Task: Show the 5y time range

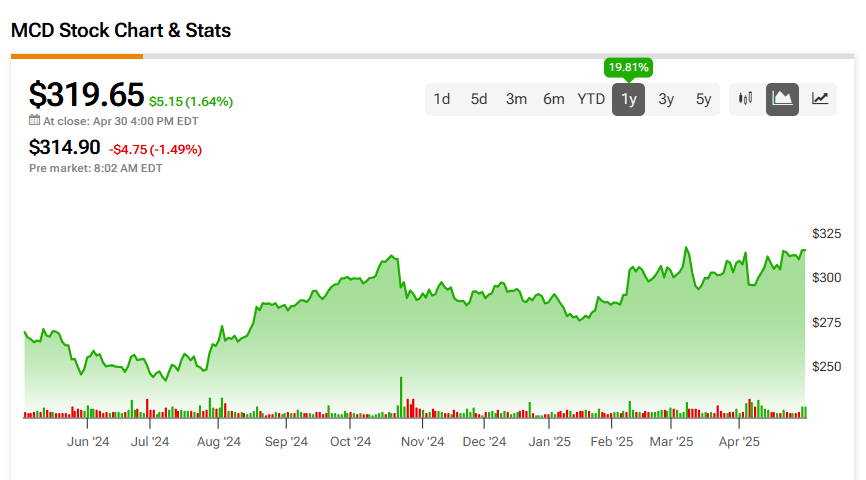Action: coord(703,99)
